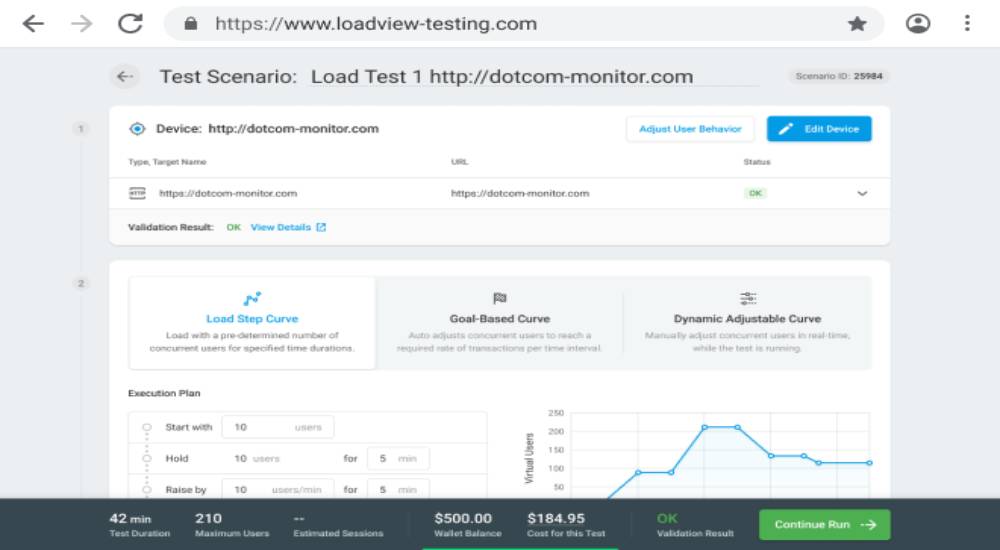1000x550 pixels.
Task: Click the device target icon beside Device
Action: [x=137, y=129]
